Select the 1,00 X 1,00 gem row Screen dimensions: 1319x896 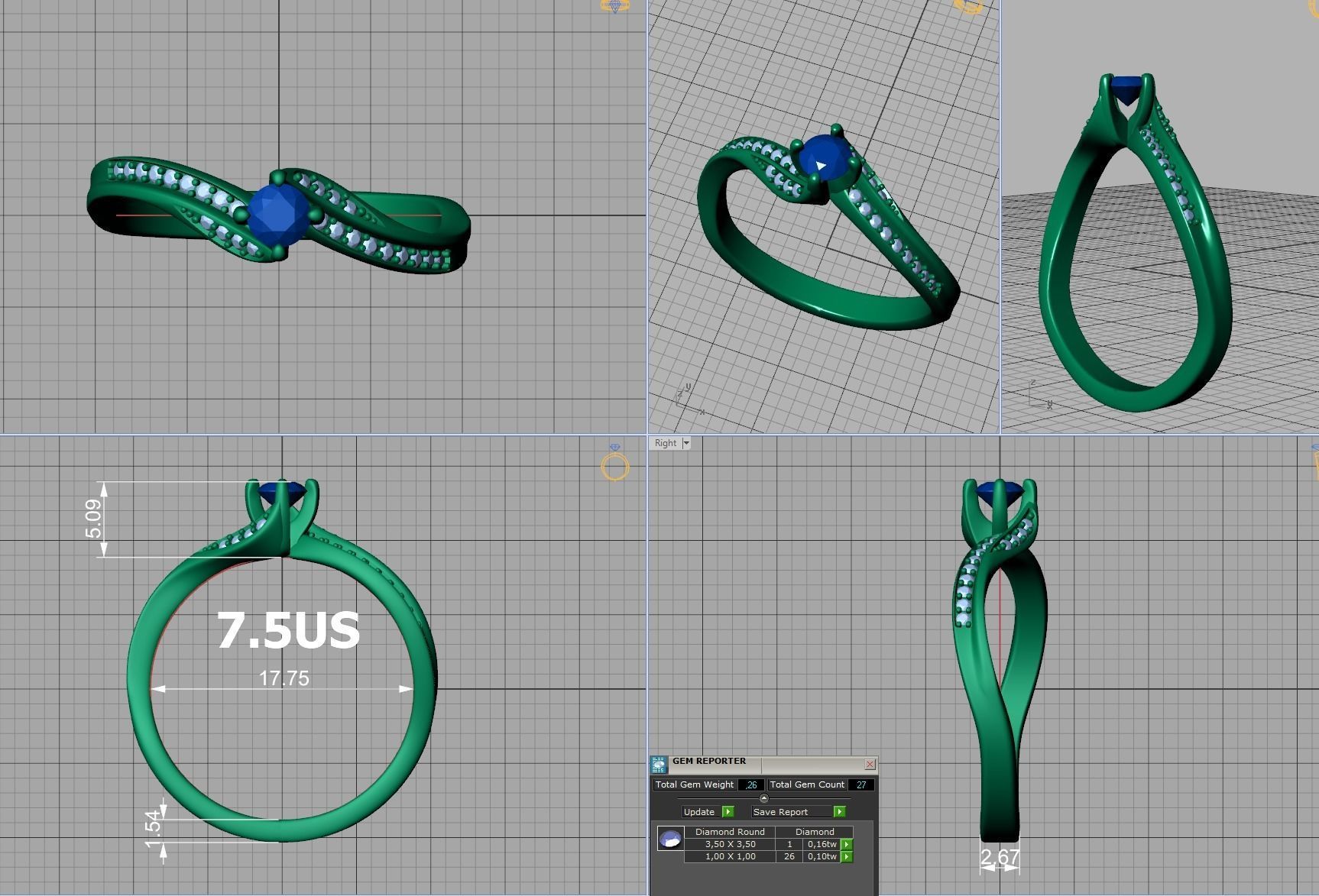click(x=769, y=856)
